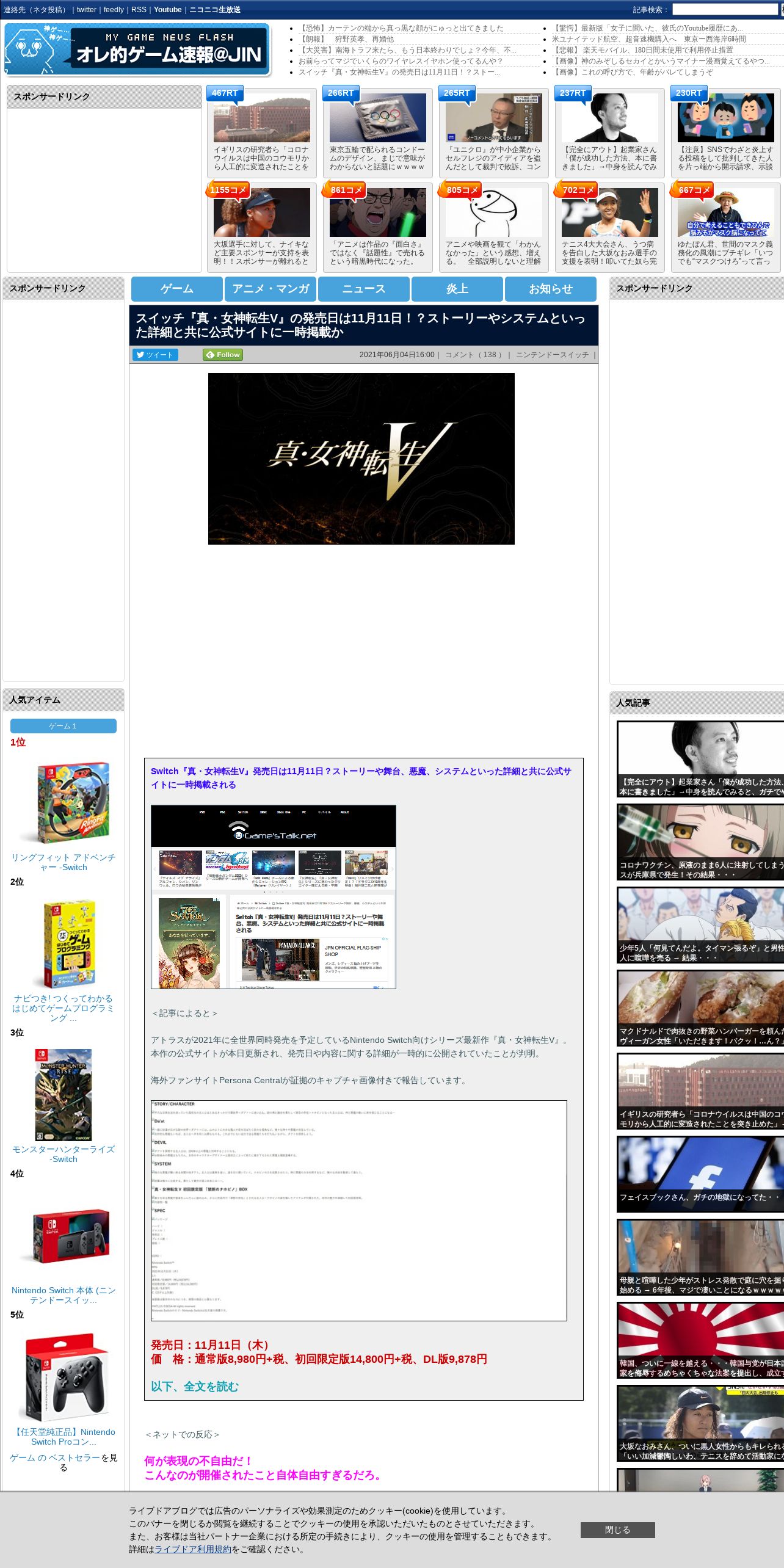Viewport: 784px width, 1568px height.
Task: Click the twitter link in top bar
Action: 86,10
